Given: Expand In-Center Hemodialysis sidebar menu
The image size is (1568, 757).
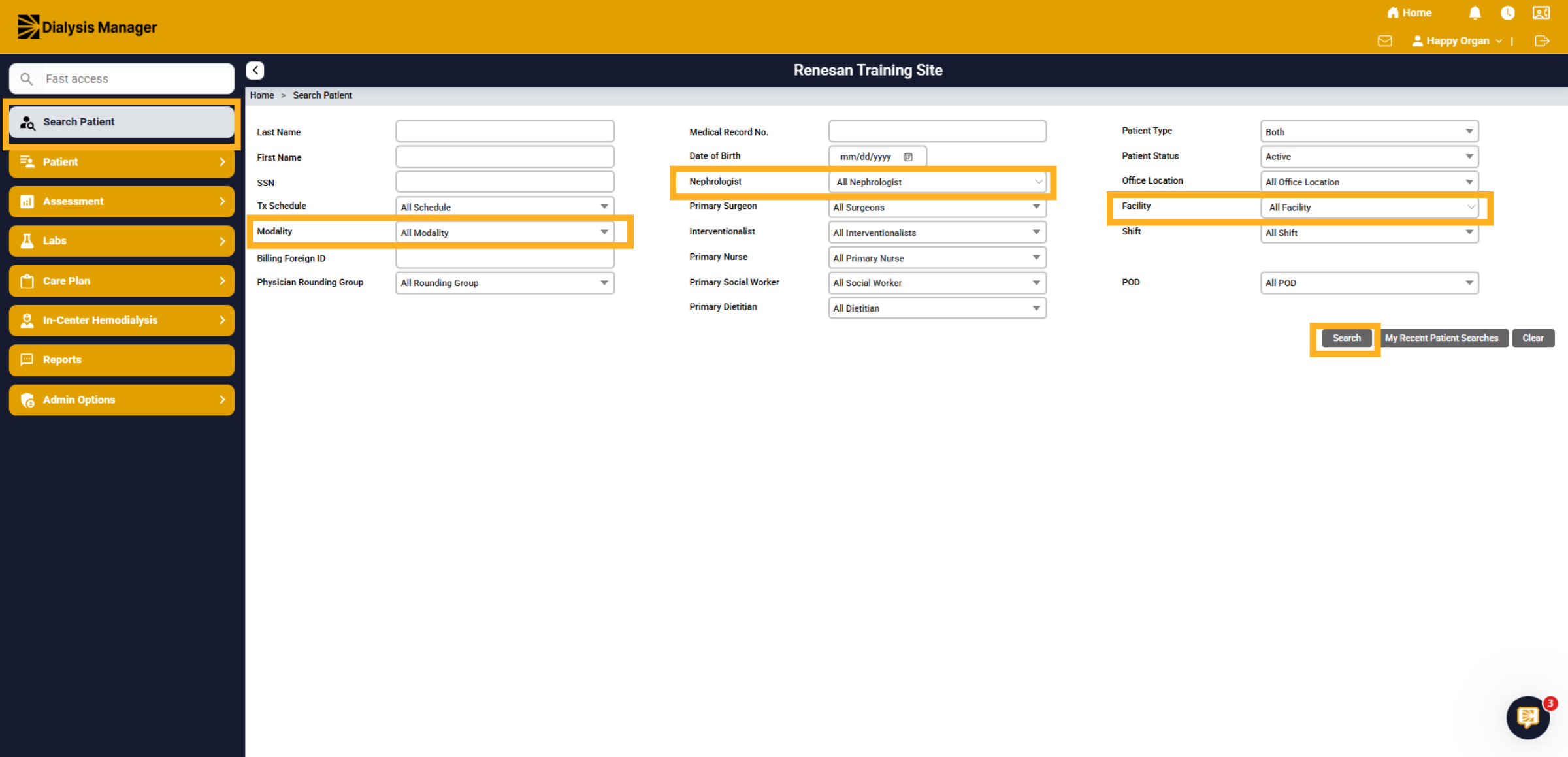Looking at the screenshot, I should point(122,320).
